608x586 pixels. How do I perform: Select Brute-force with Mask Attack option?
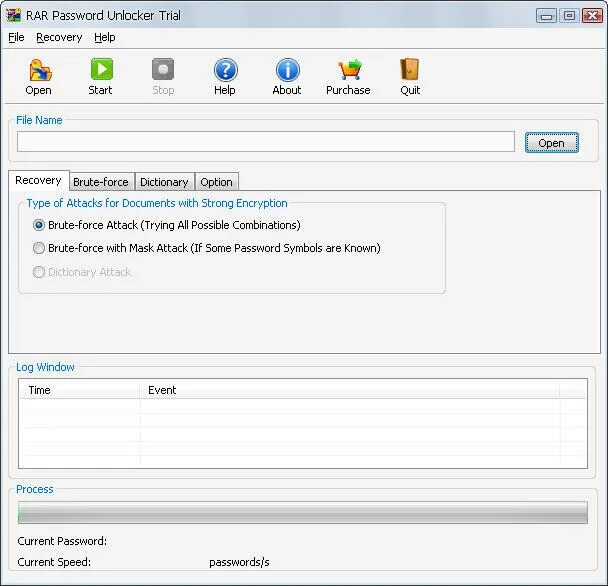click(x=39, y=248)
